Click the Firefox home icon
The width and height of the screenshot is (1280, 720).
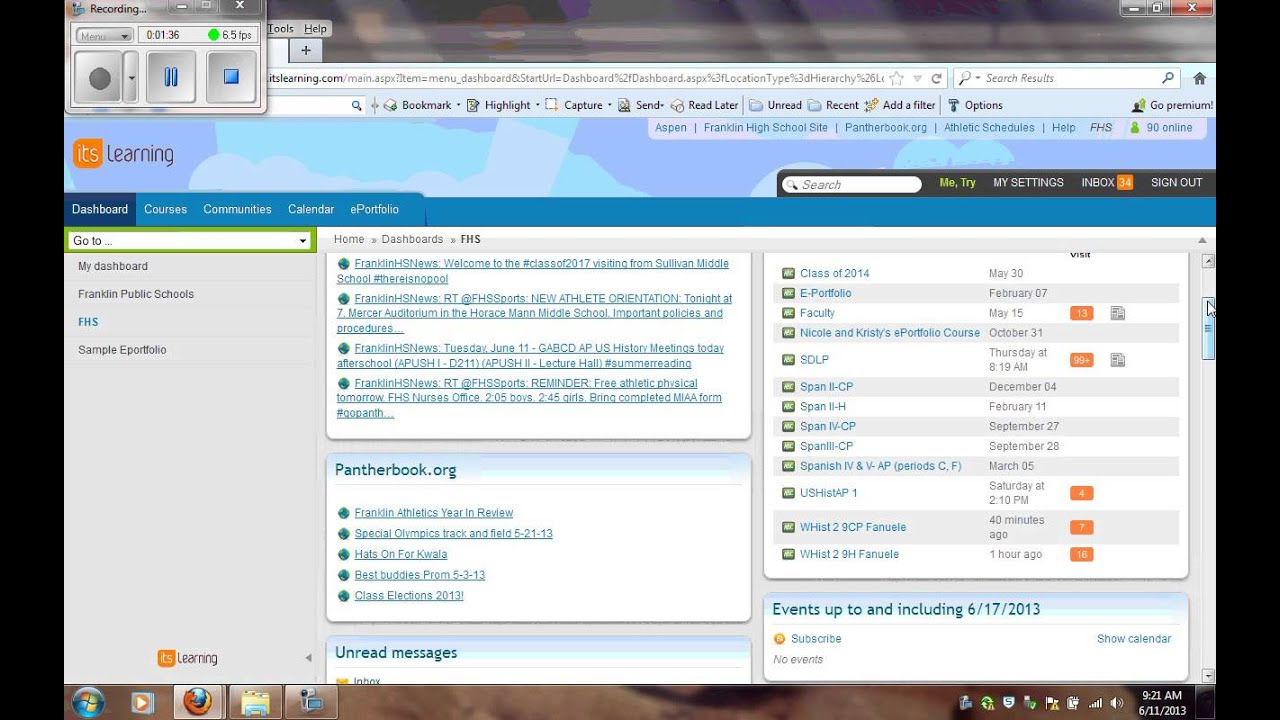(x=1199, y=78)
